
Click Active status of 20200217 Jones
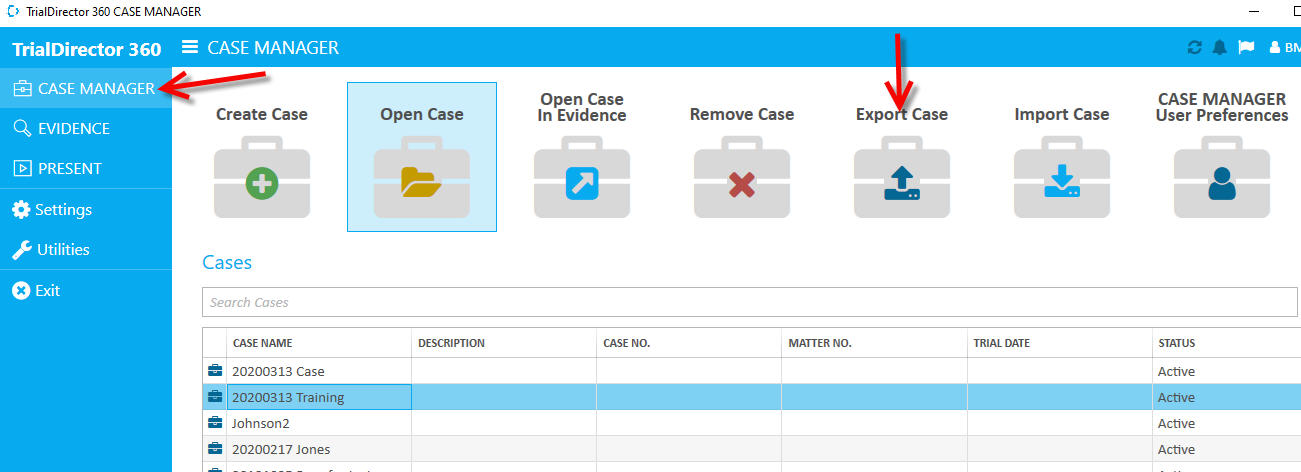point(1176,449)
